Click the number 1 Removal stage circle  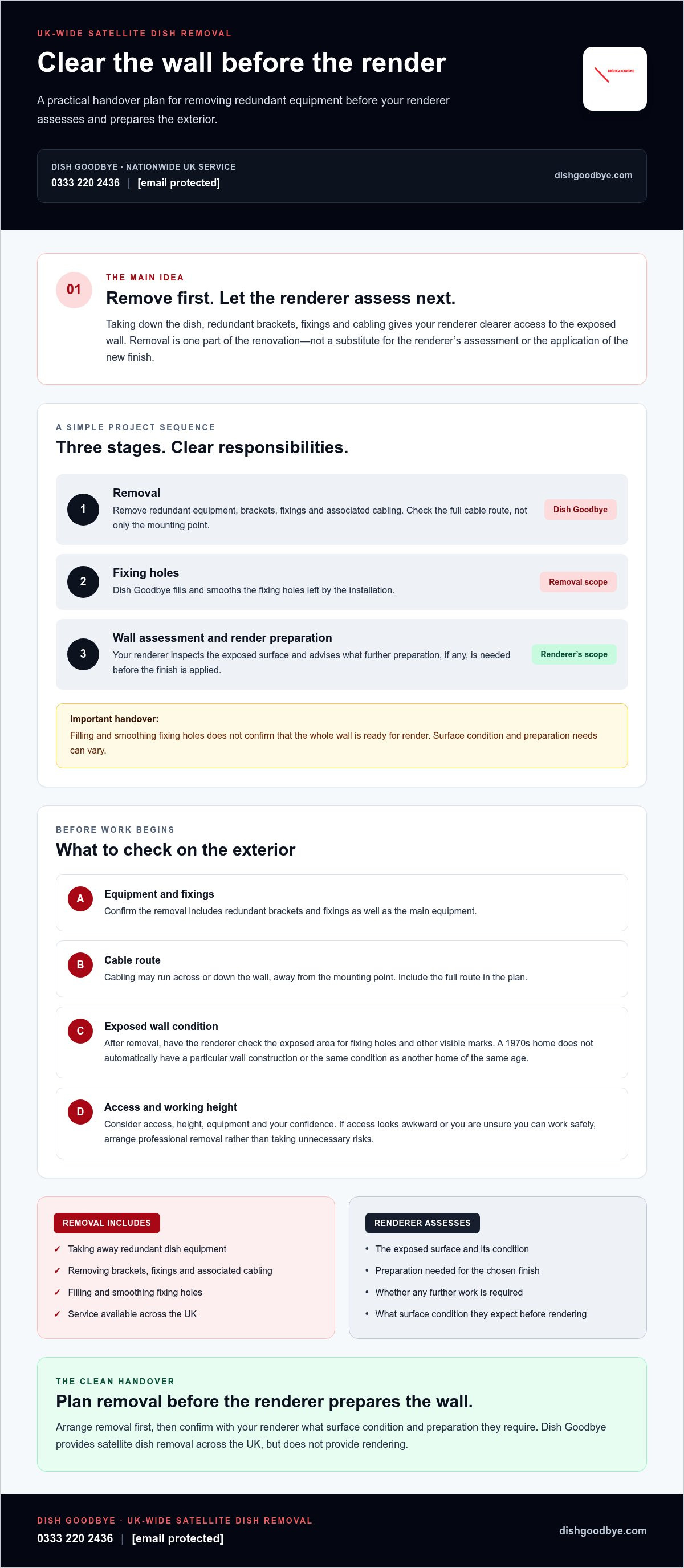click(x=83, y=509)
